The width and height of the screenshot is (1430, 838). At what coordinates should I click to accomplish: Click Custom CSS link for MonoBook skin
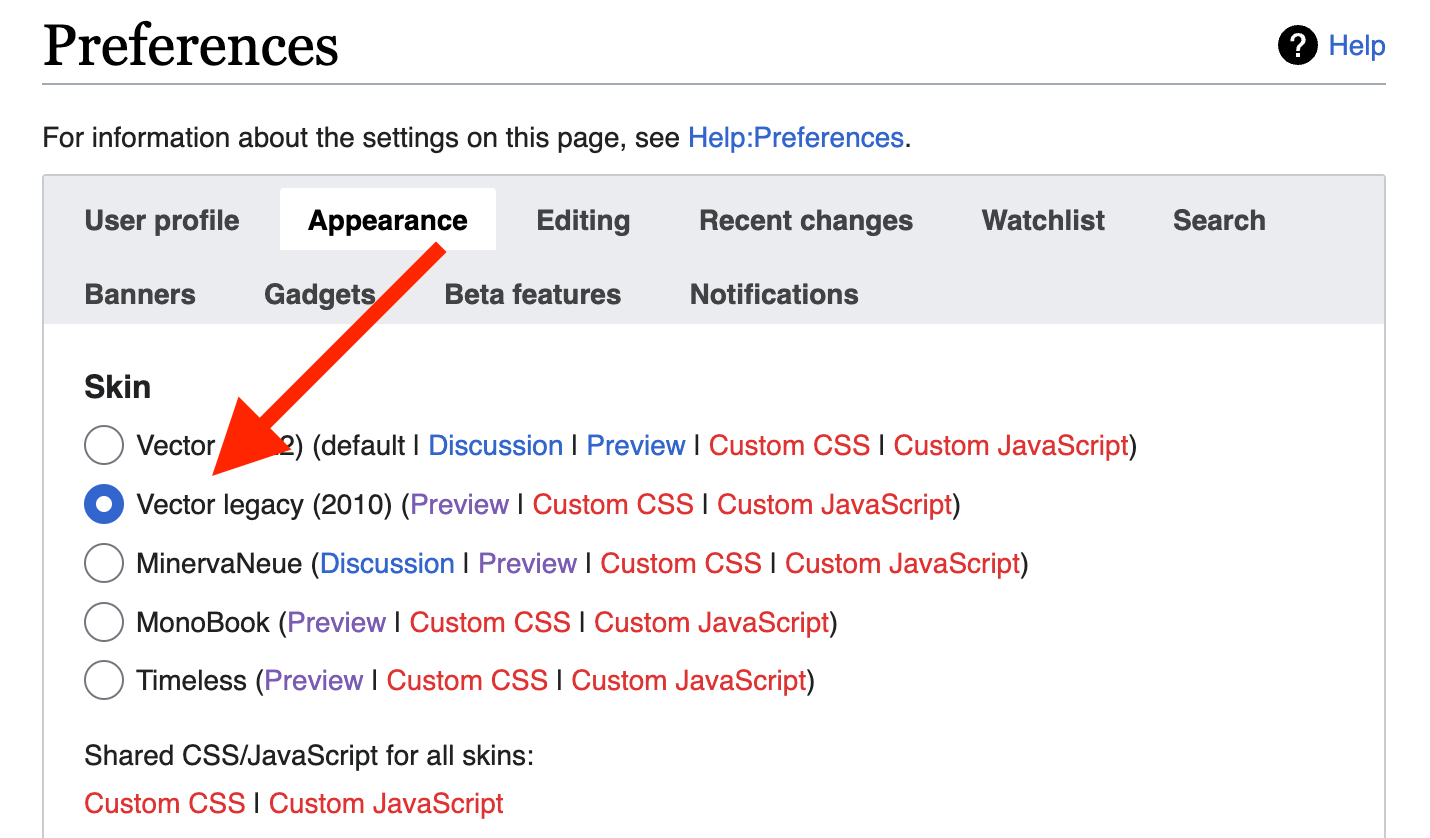click(490, 623)
